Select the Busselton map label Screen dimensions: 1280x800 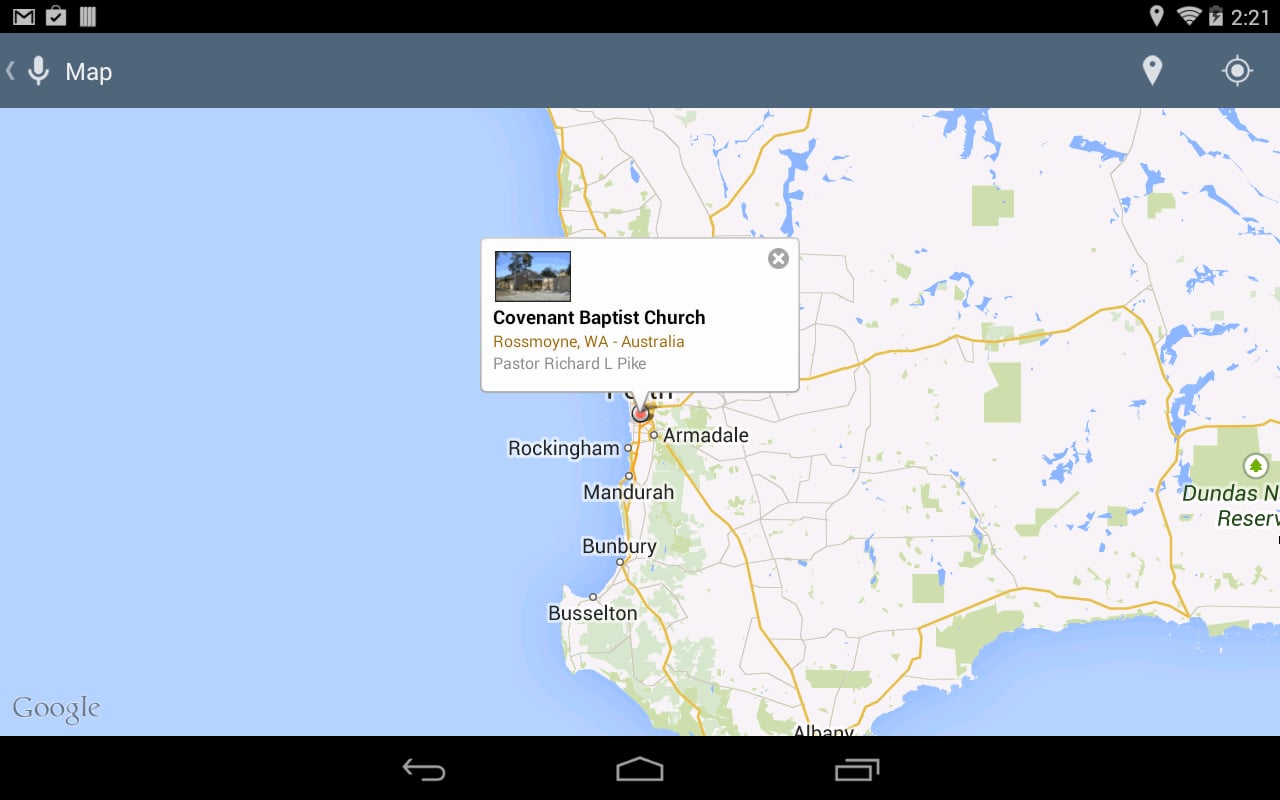592,613
